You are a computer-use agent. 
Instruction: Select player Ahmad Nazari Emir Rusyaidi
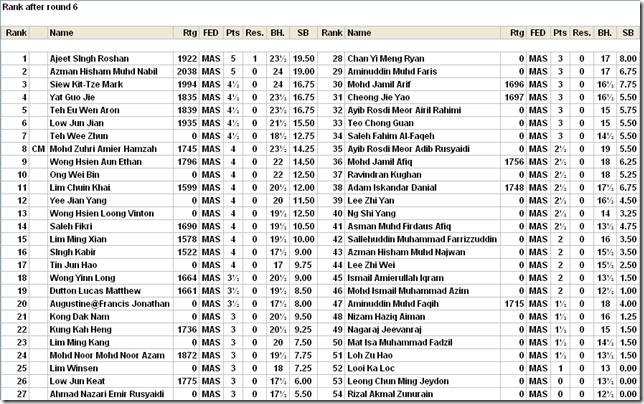[x=107, y=394]
